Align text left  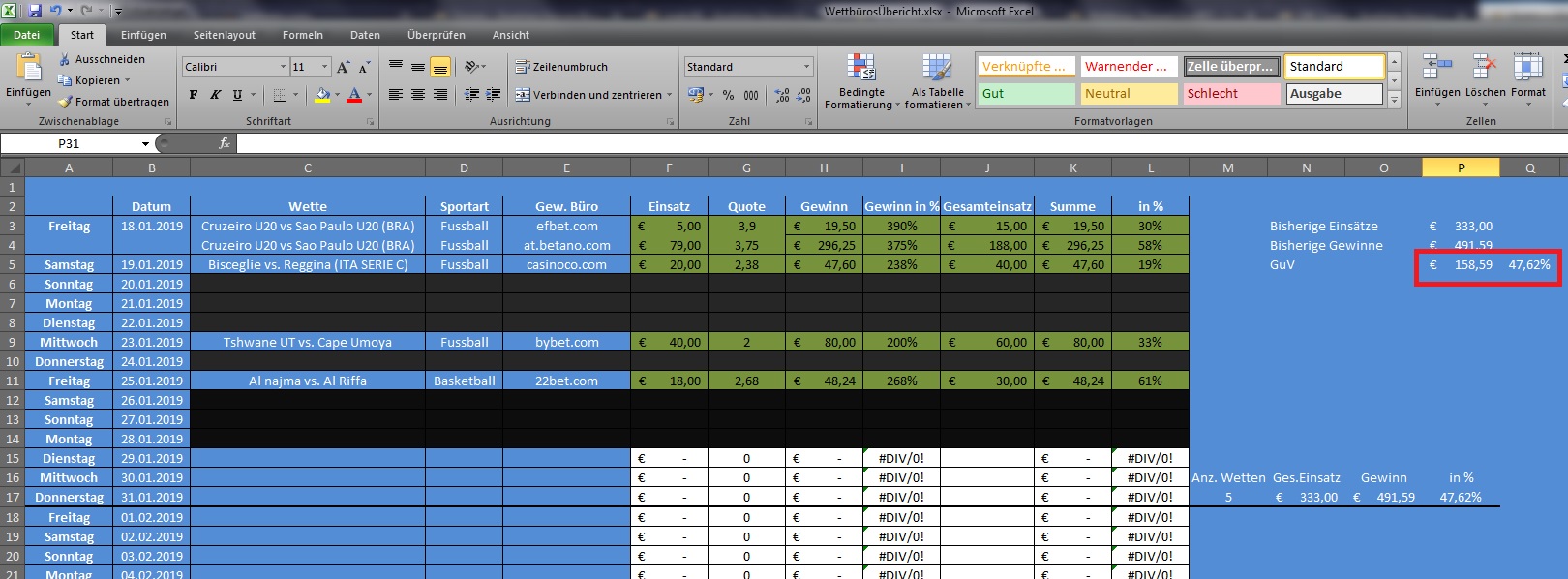tap(396, 95)
